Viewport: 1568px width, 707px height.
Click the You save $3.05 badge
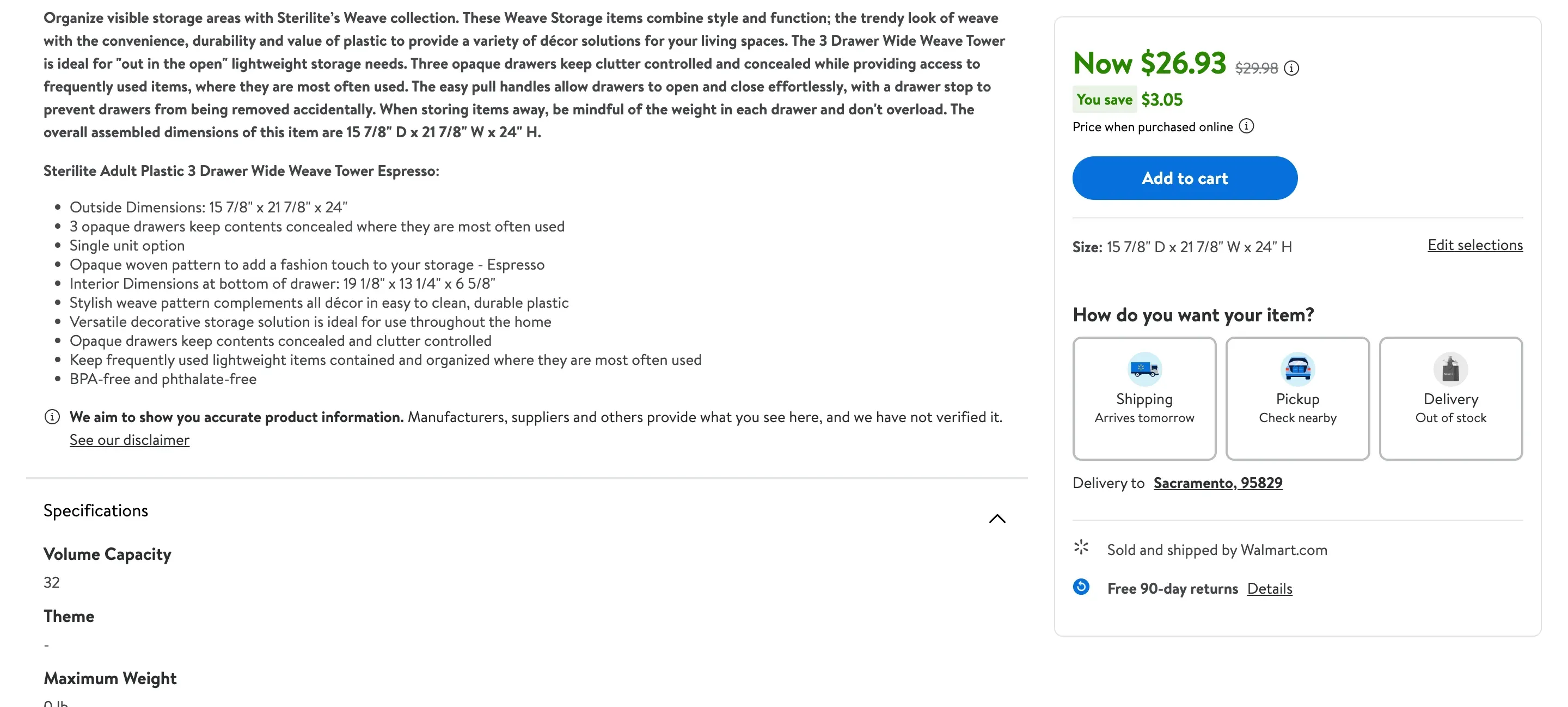(x=1104, y=99)
